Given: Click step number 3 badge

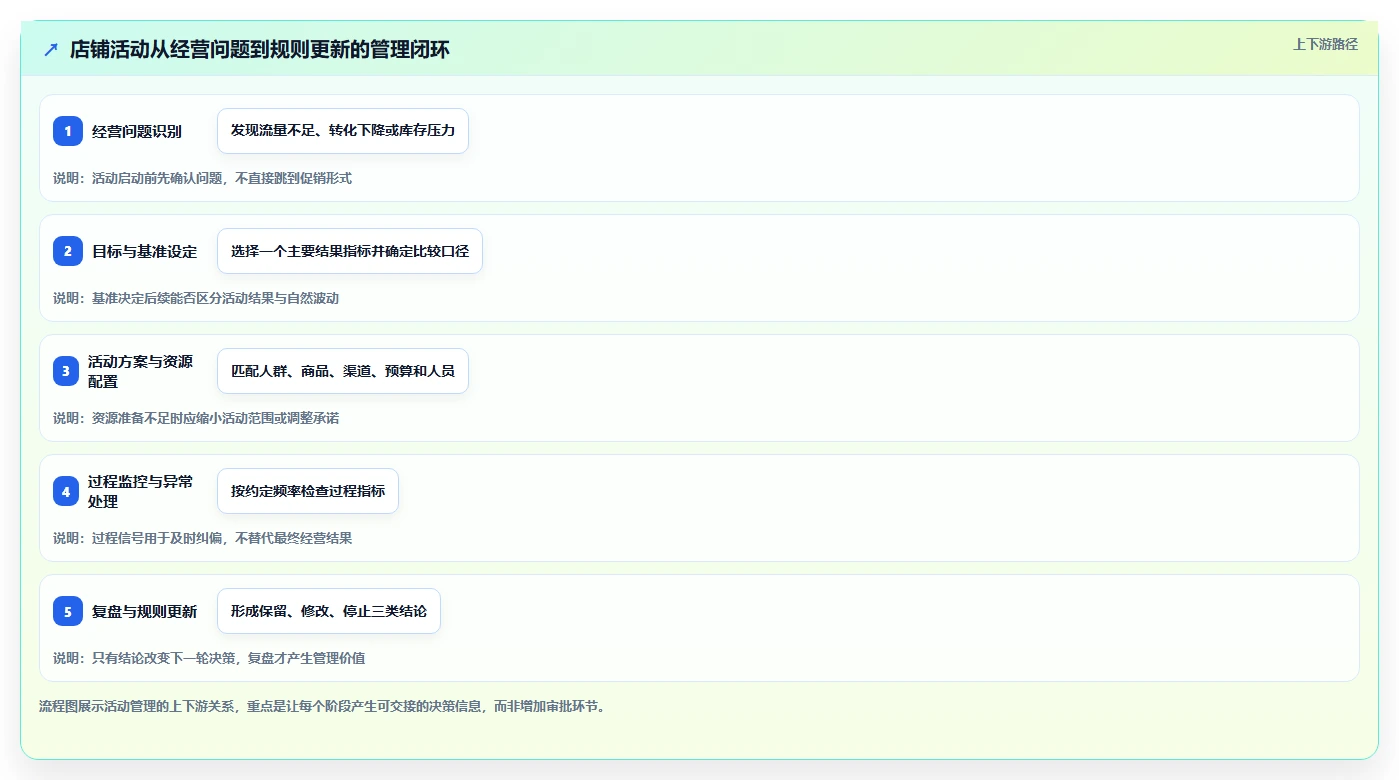Looking at the screenshot, I should 68,371.
